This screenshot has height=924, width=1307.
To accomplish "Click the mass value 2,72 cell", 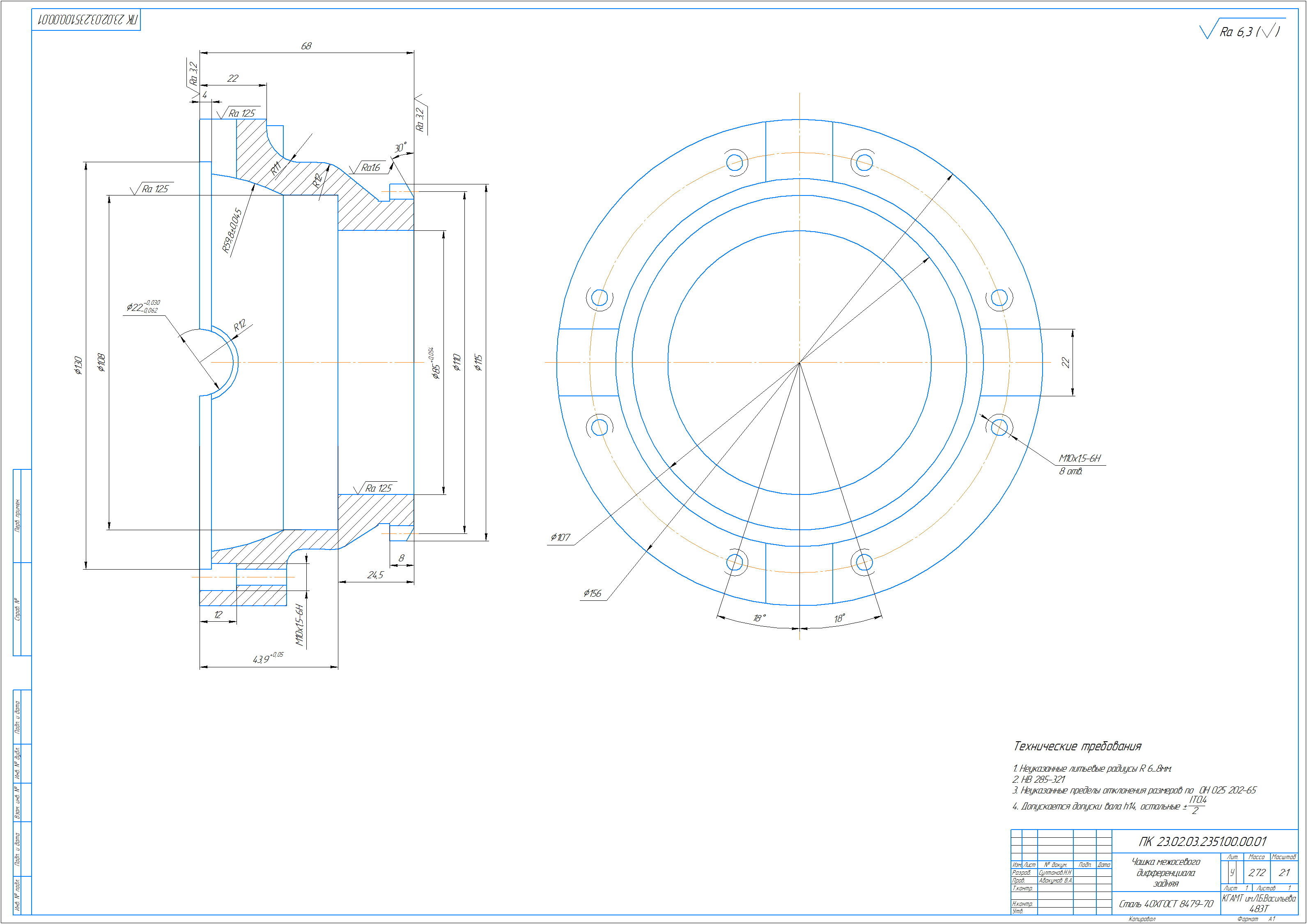I will pyautogui.click(x=1257, y=873).
